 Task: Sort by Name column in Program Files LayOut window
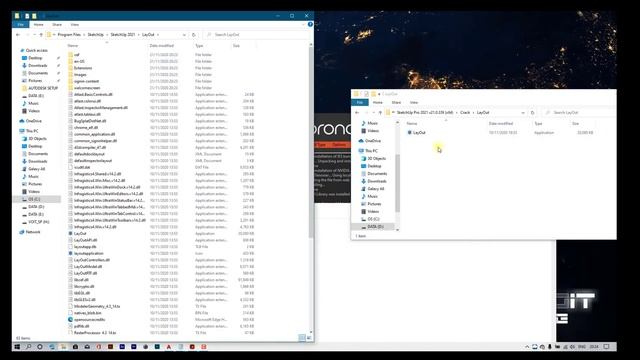click(x=73, y=46)
